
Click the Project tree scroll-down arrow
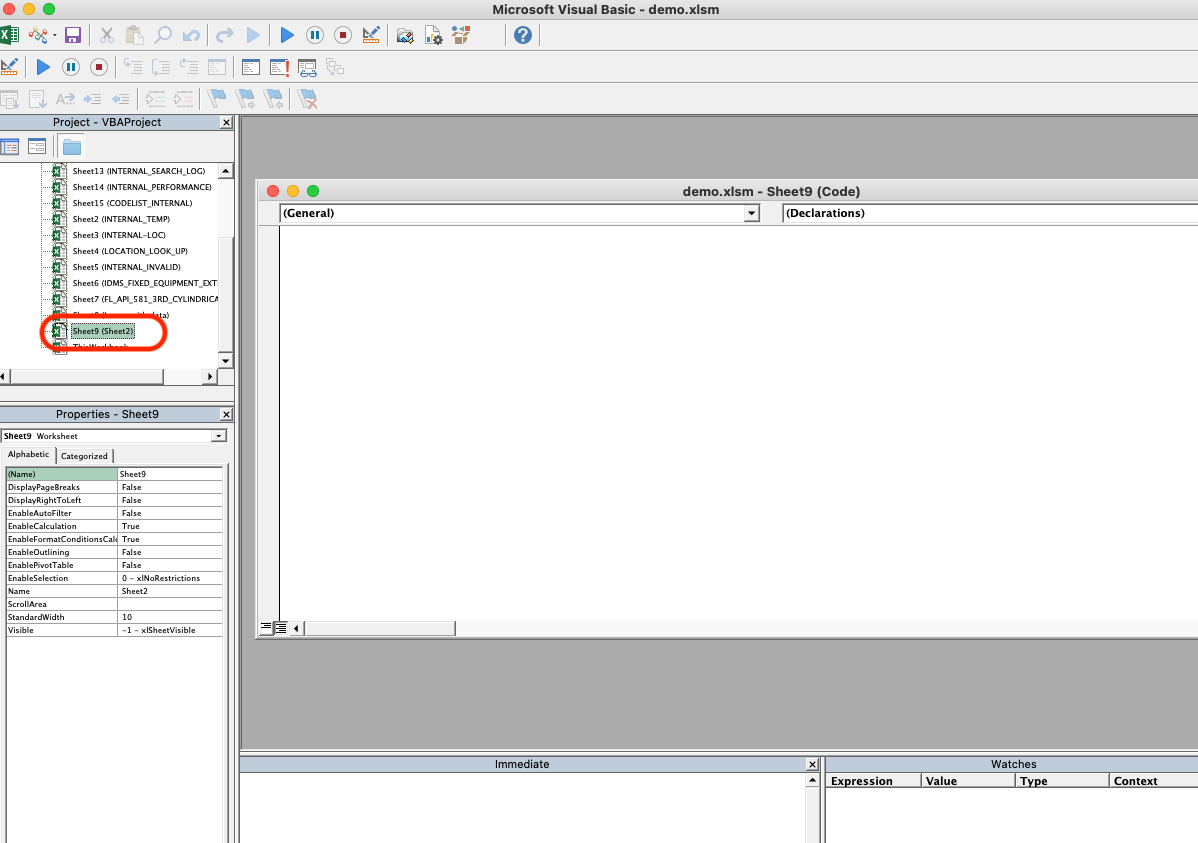tap(225, 361)
